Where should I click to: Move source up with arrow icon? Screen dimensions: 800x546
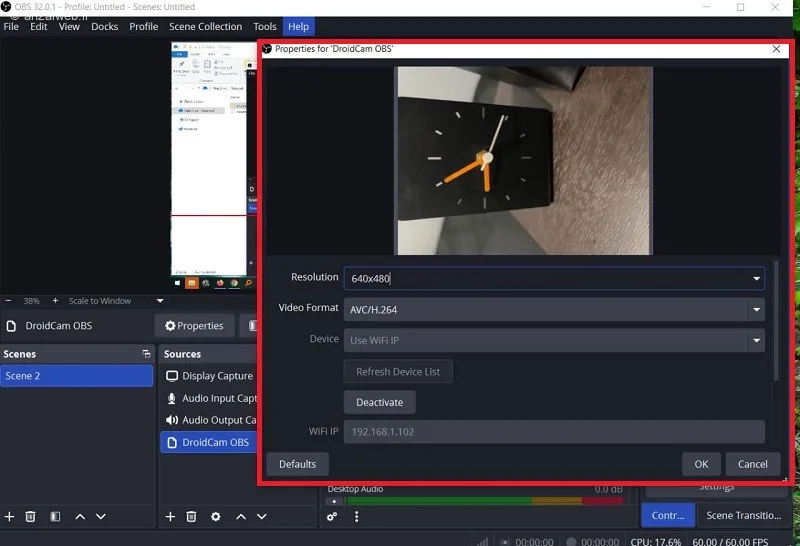[241, 516]
